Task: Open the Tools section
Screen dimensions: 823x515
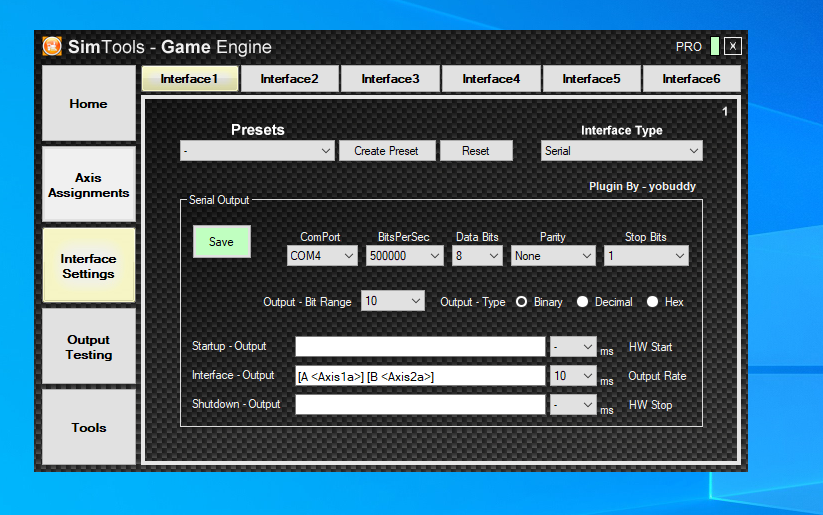Action: 89,427
